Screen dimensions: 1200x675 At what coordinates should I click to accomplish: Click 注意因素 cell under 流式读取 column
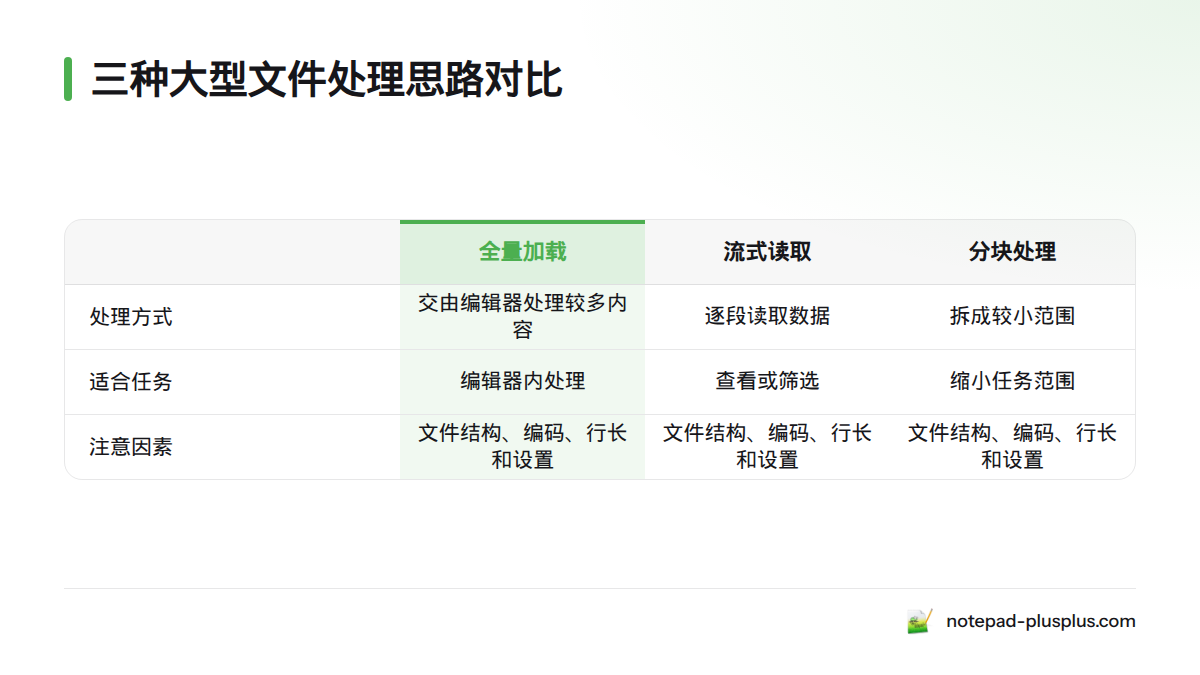point(767,447)
